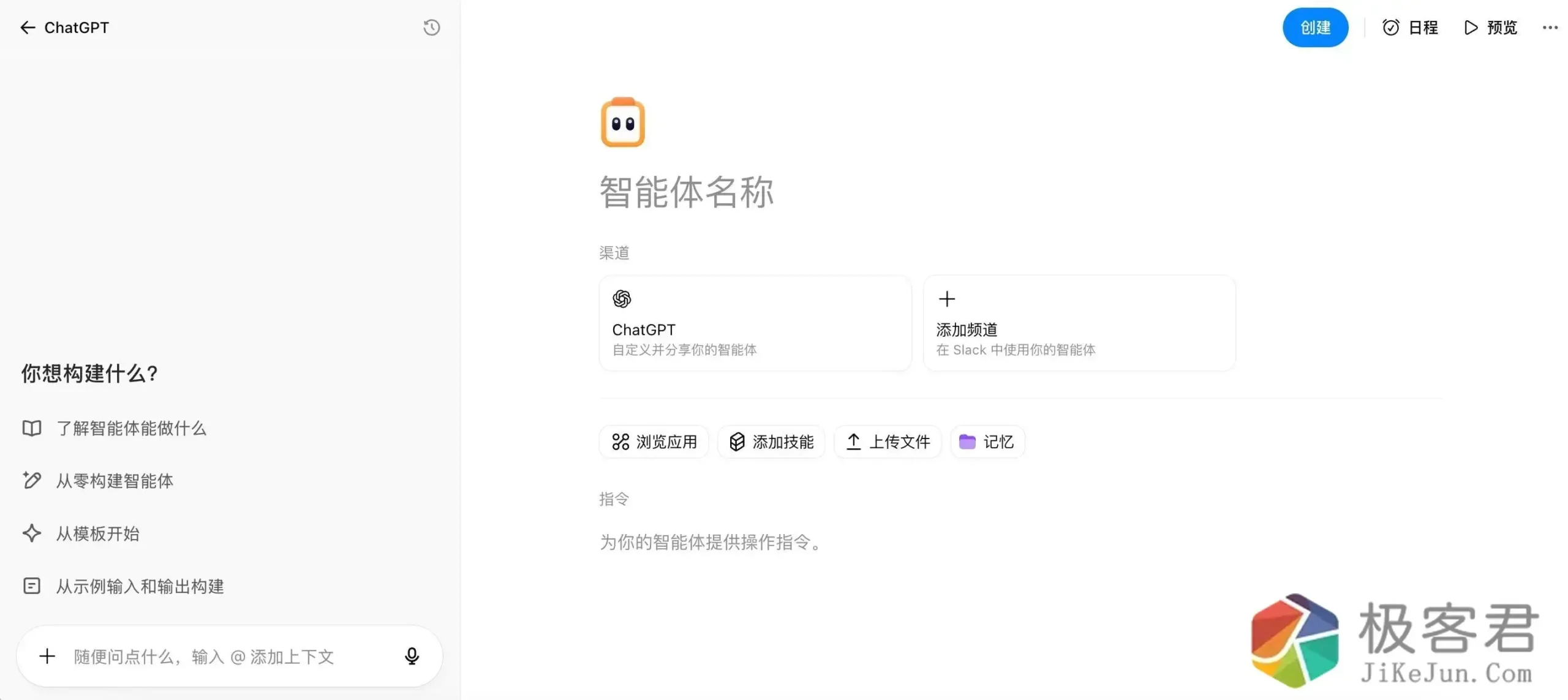切换到「日程」标签
Image resolution: width=1568 pixels, height=700 pixels.
tap(1411, 27)
